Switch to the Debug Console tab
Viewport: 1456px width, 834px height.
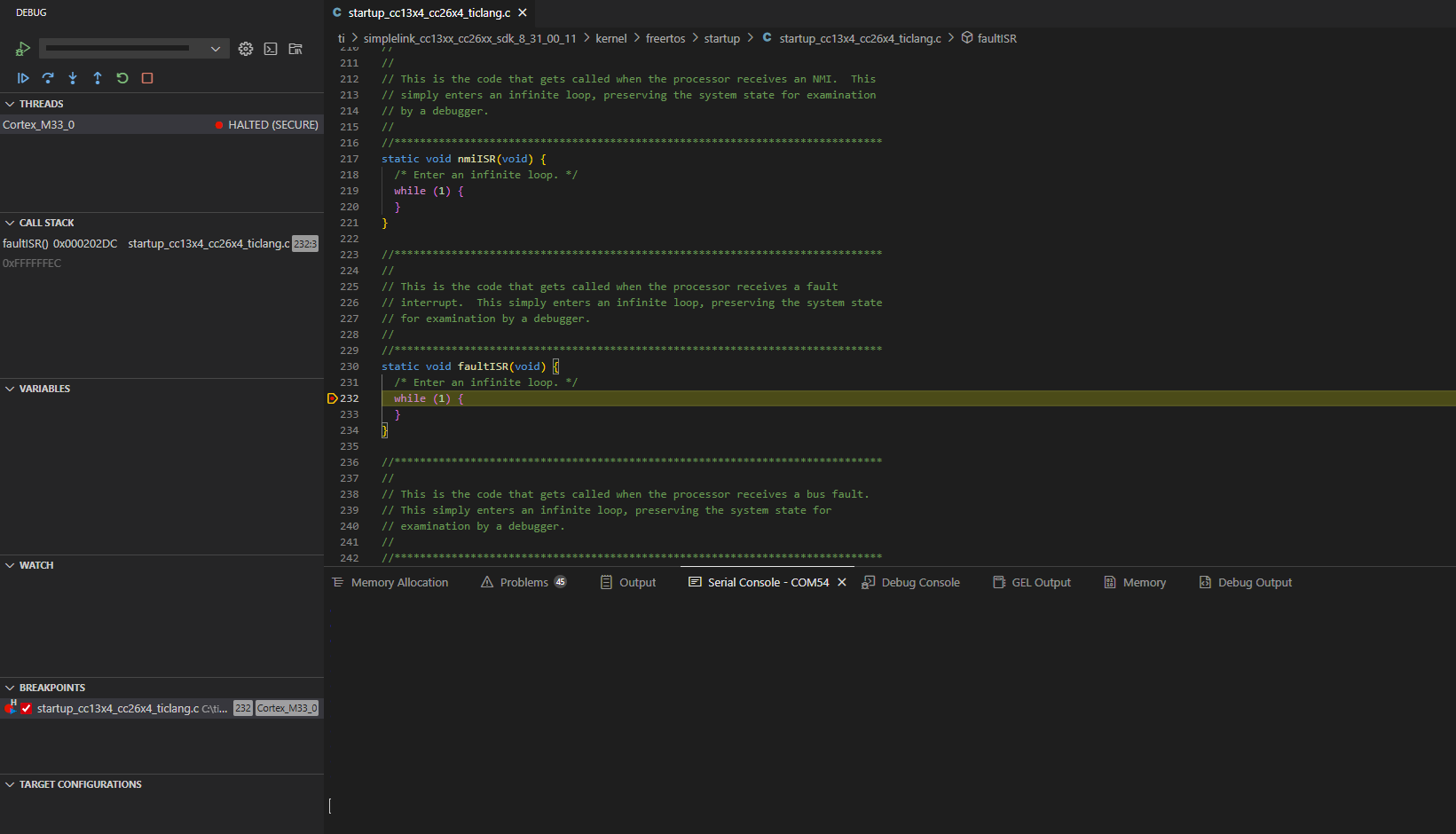[x=911, y=582]
